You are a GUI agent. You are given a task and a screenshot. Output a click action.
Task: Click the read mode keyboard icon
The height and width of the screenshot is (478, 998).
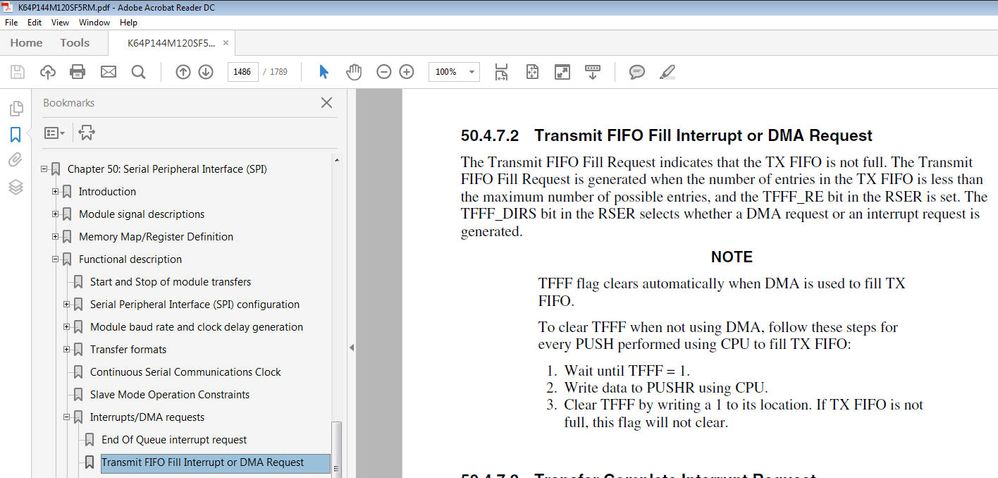point(593,72)
